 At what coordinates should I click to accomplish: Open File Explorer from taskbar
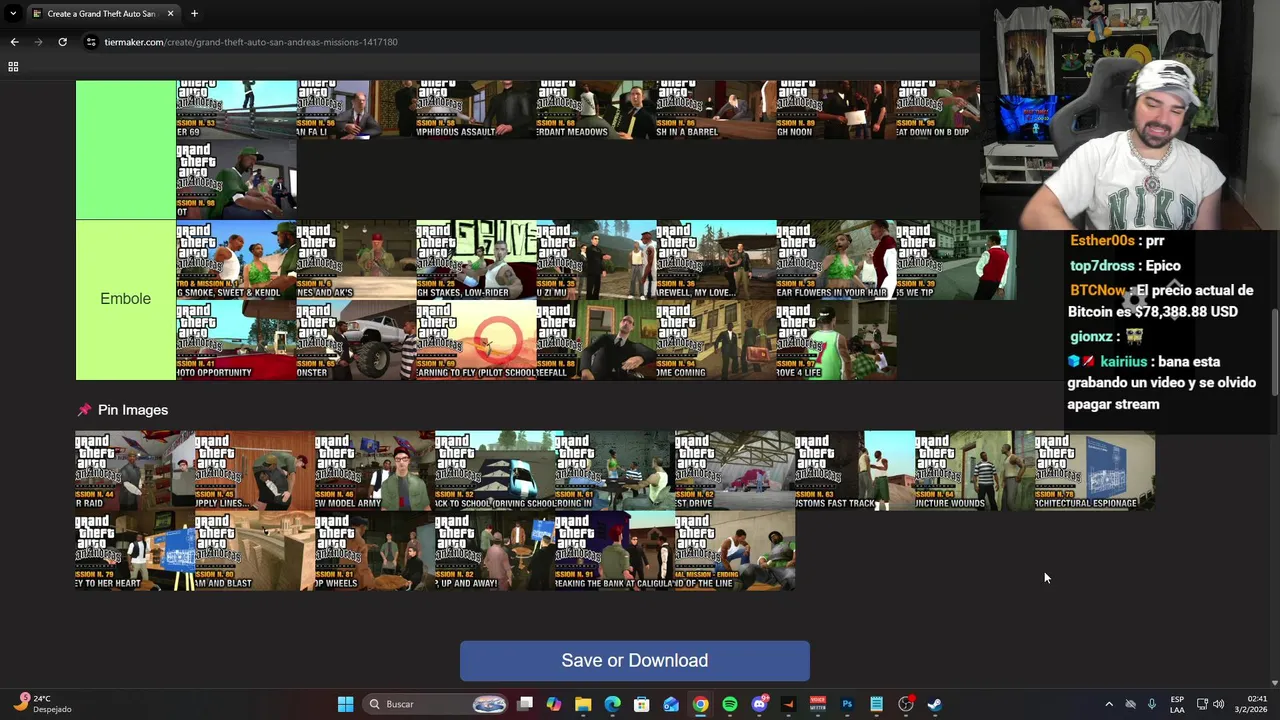[583, 704]
